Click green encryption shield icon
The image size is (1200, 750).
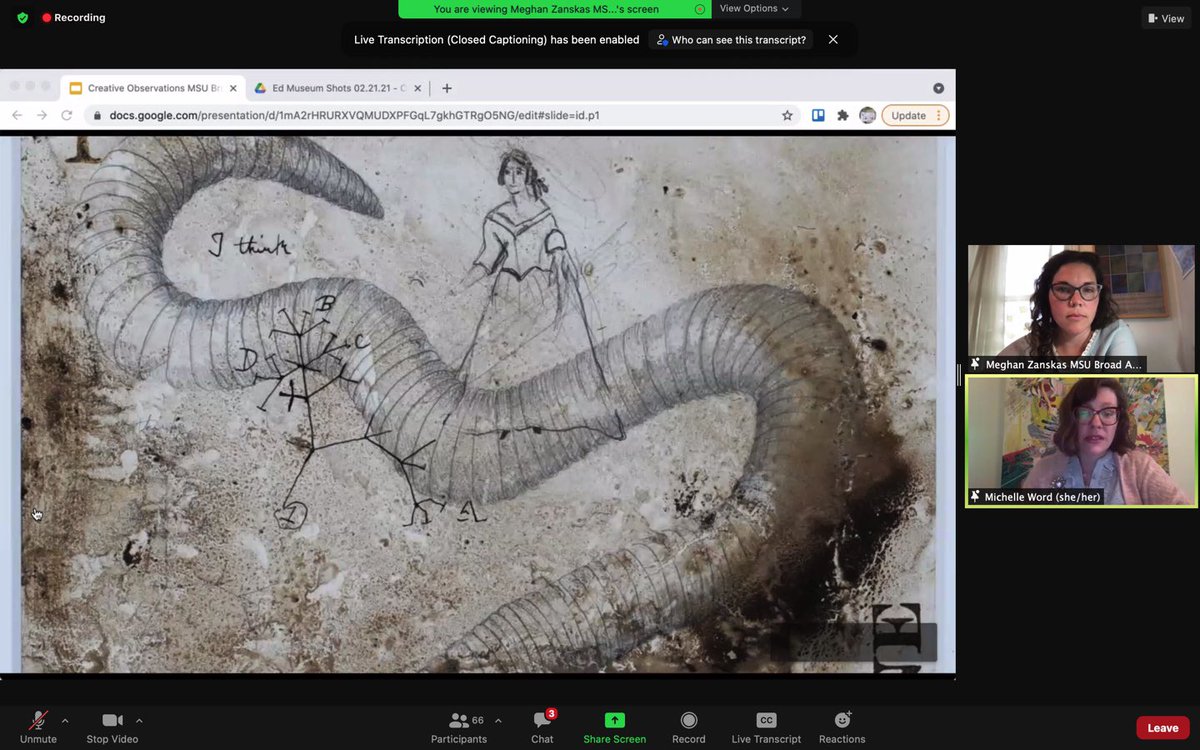[23, 18]
